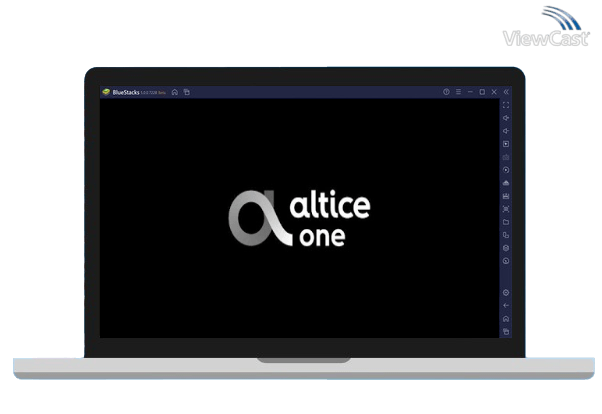Click the floppy disk save icon
Screen dimensions: 602x414
506,196
